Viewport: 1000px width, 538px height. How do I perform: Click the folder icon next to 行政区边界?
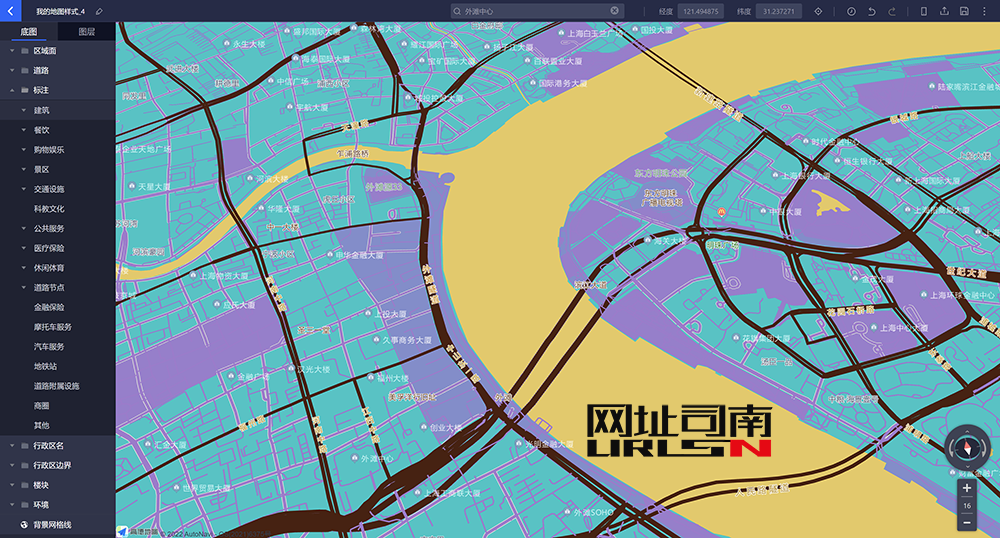(x=25, y=465)
